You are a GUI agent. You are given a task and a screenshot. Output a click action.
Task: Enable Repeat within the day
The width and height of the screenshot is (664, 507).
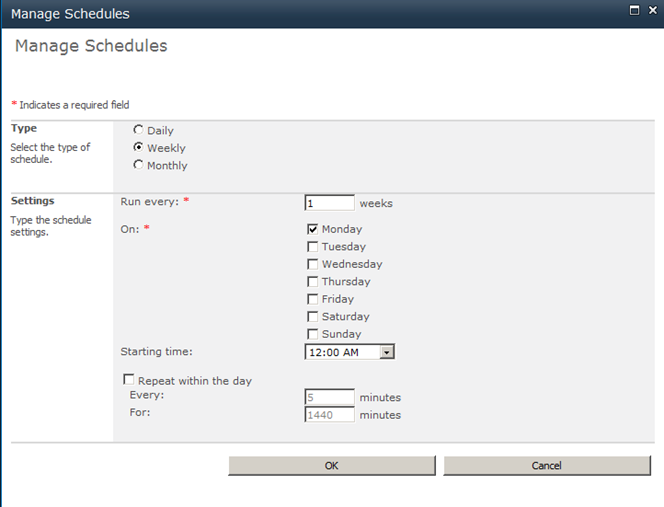(129, 379)
